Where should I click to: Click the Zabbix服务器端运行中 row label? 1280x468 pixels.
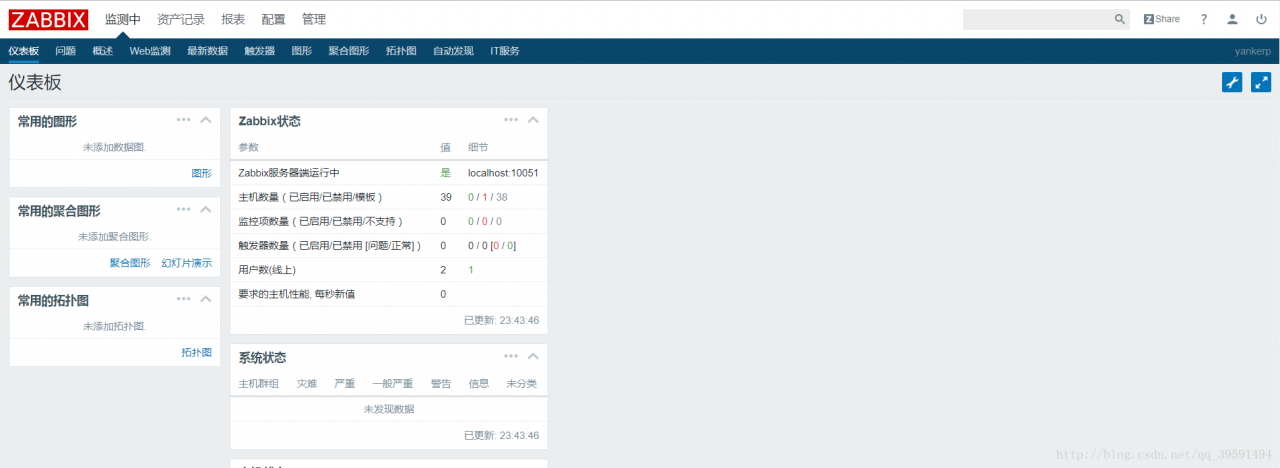pyautogui.click(x=289, y=173)
